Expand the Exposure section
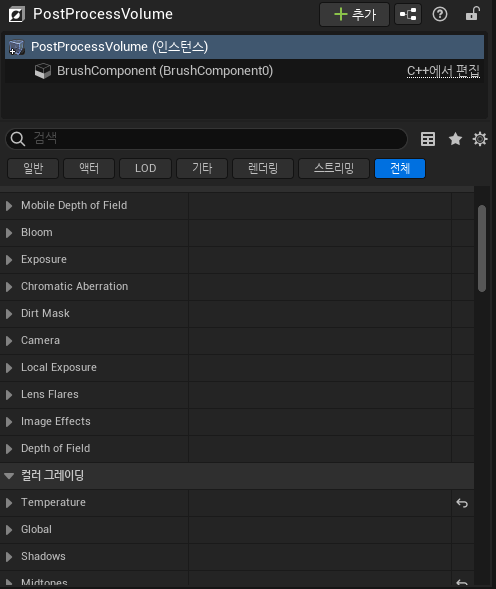The height and width of the screenshot is (589, 496). point(9,260)
